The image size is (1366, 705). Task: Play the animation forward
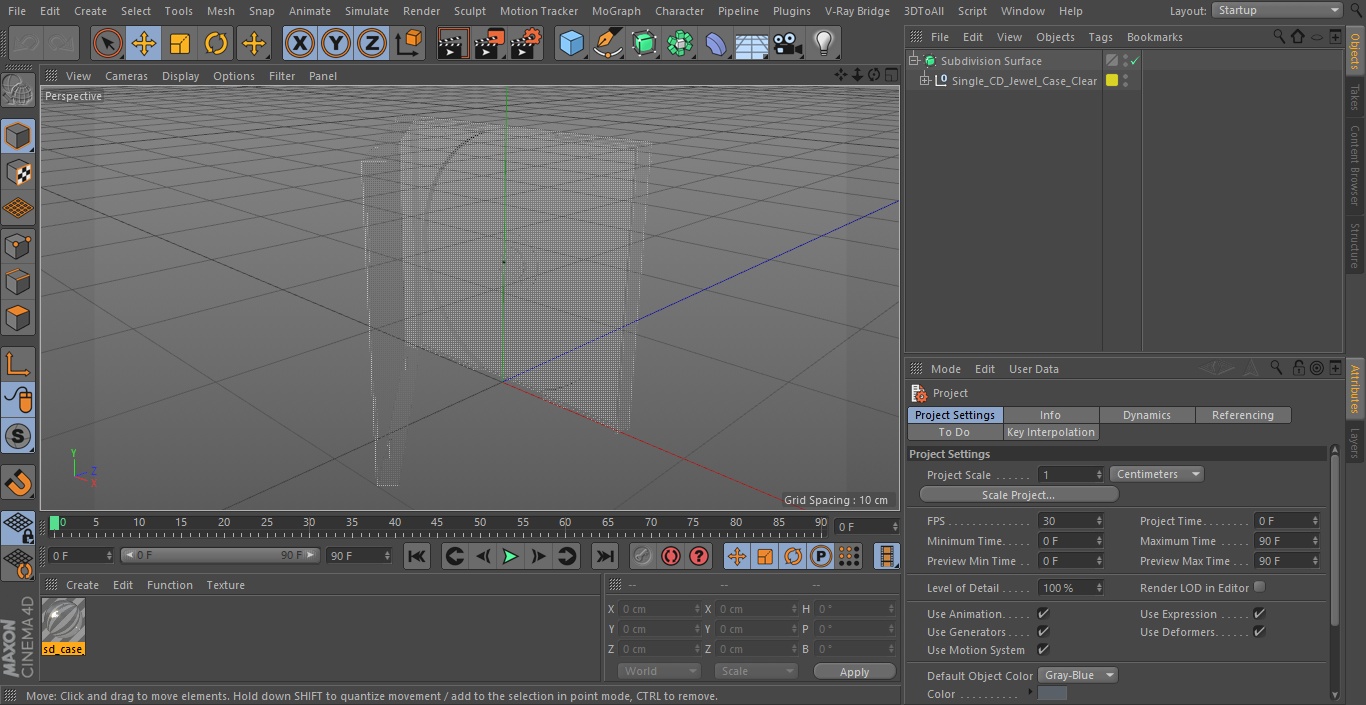tap(510, 556)
